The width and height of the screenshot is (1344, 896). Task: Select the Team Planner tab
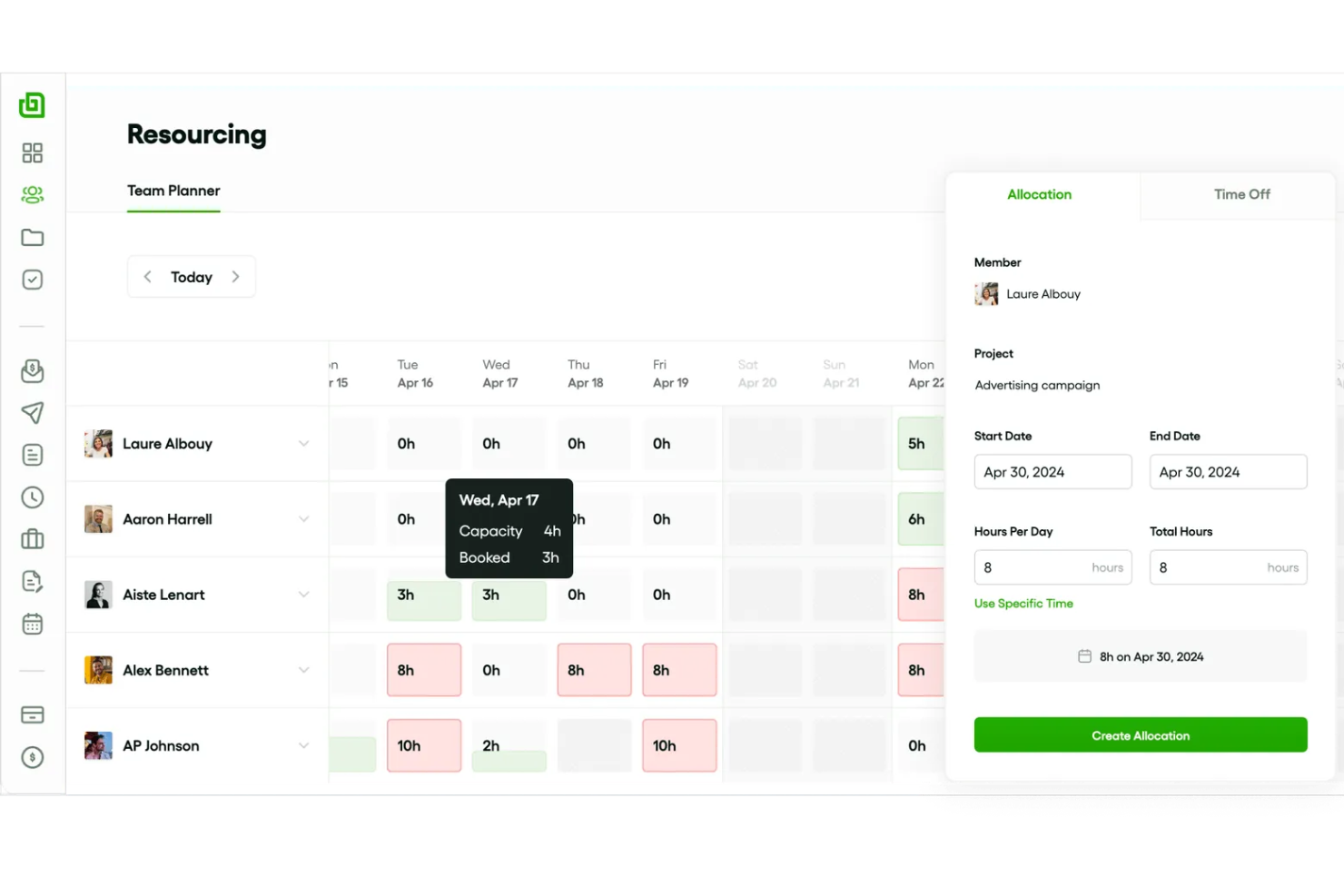(x=173, y=191)
